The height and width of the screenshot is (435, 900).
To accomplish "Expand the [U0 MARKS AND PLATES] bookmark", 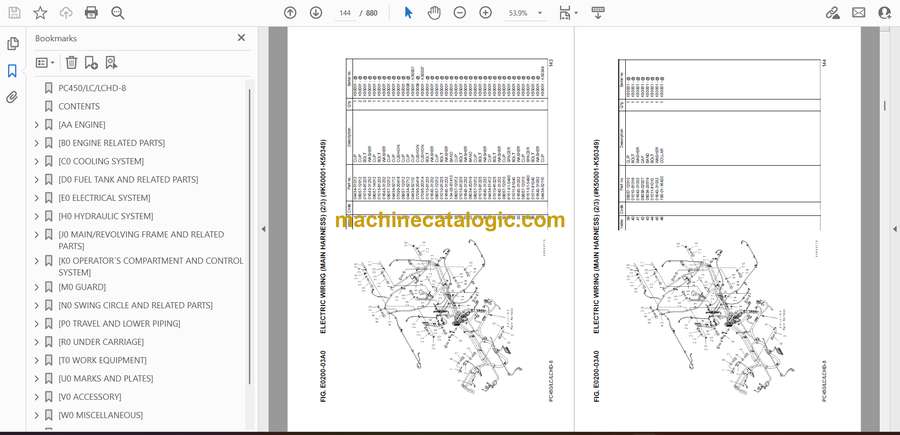I will [x=37, y=379].
